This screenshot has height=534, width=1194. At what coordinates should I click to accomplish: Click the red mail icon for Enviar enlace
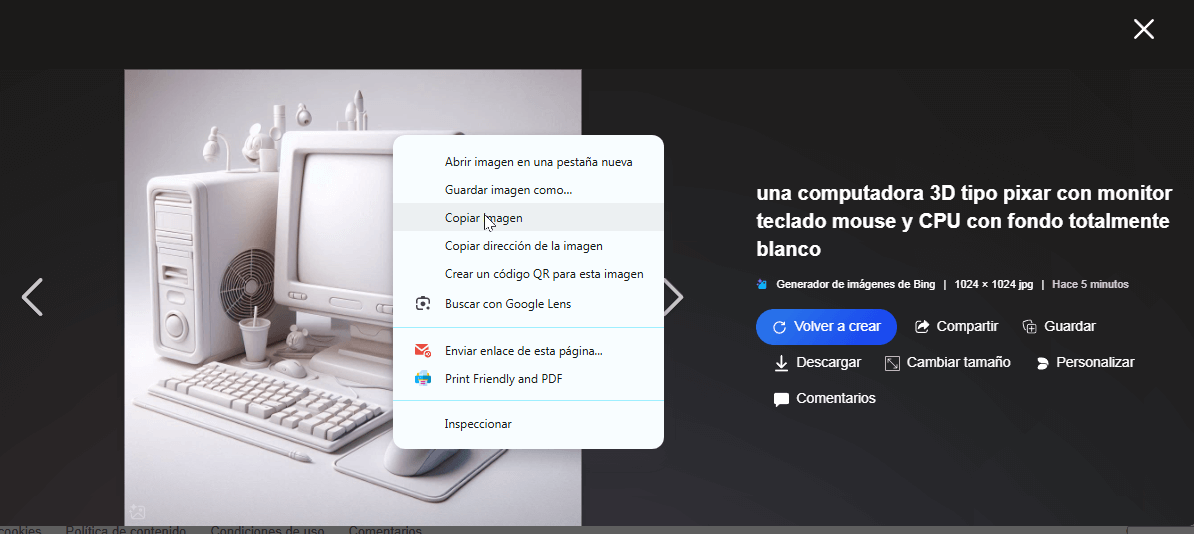pos(423,351)
